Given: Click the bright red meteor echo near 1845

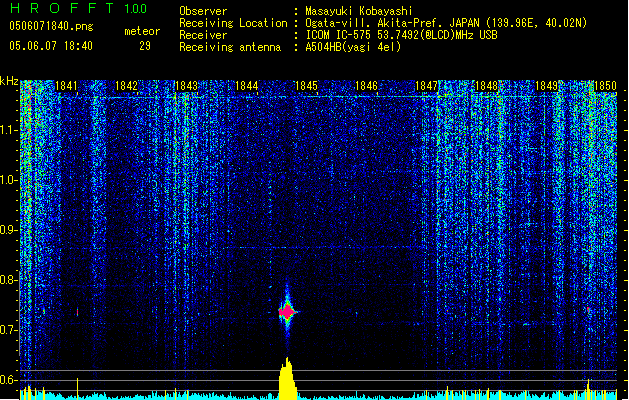Looking at the screenshot, I should click(x=287, y=311).
